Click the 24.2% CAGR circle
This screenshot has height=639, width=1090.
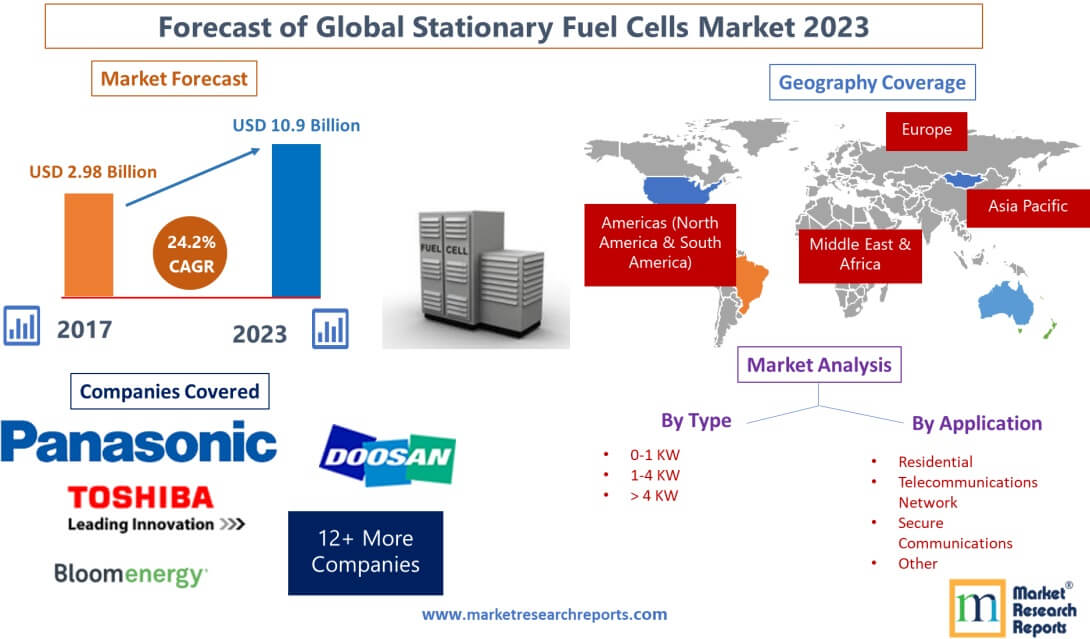coord(190,253)
